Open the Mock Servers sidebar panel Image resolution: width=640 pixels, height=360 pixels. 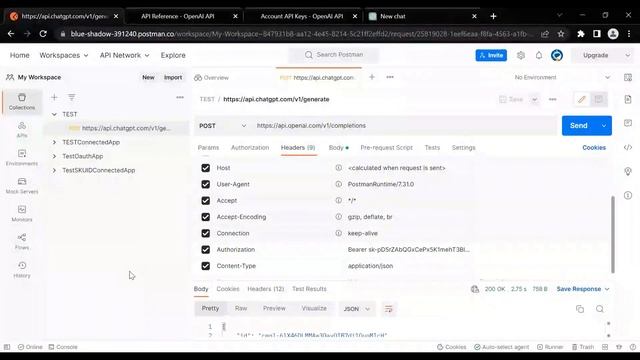pos(22,185)
